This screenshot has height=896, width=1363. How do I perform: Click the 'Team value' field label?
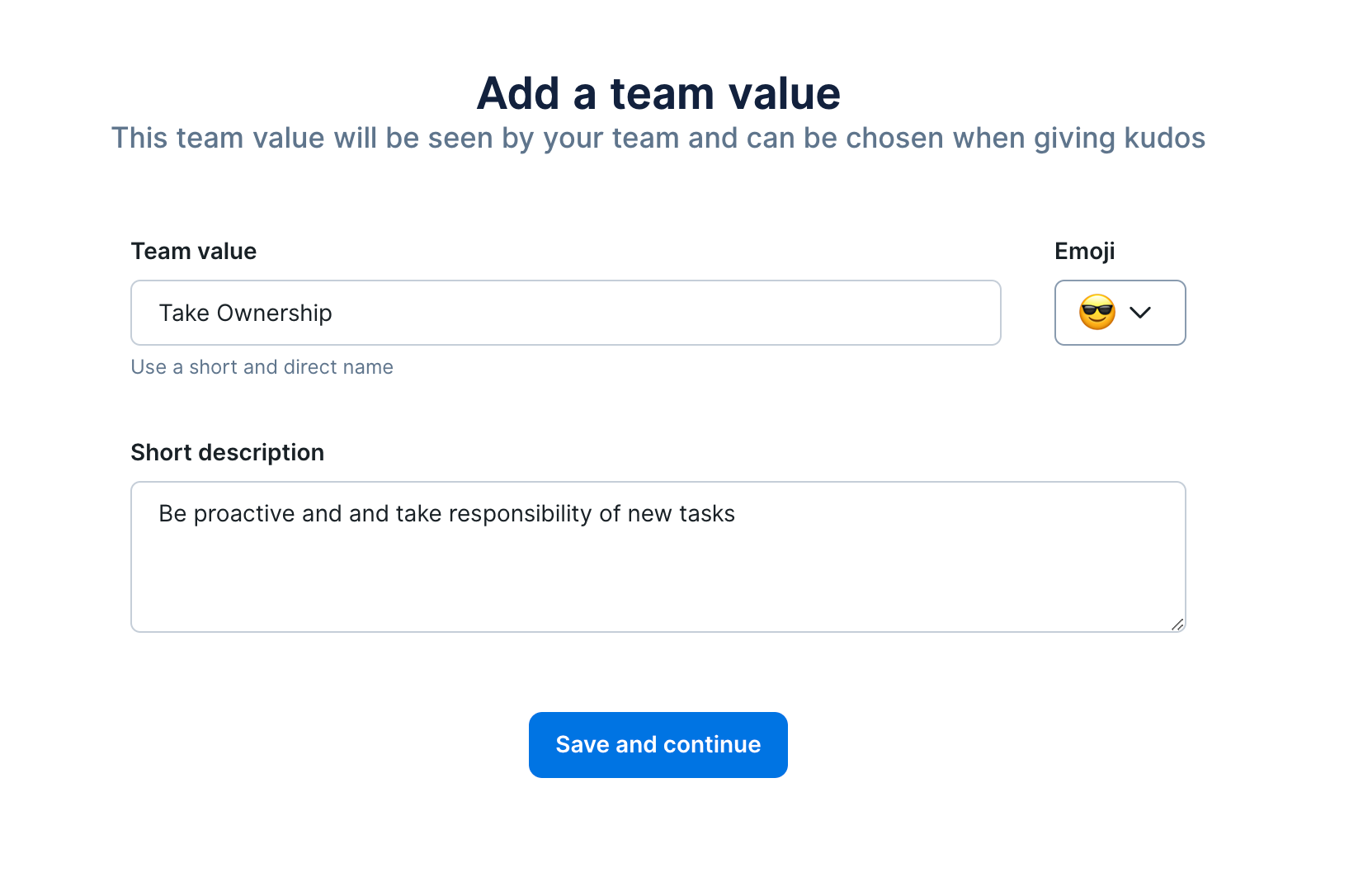pyautogui.click(x=193, y=251)
